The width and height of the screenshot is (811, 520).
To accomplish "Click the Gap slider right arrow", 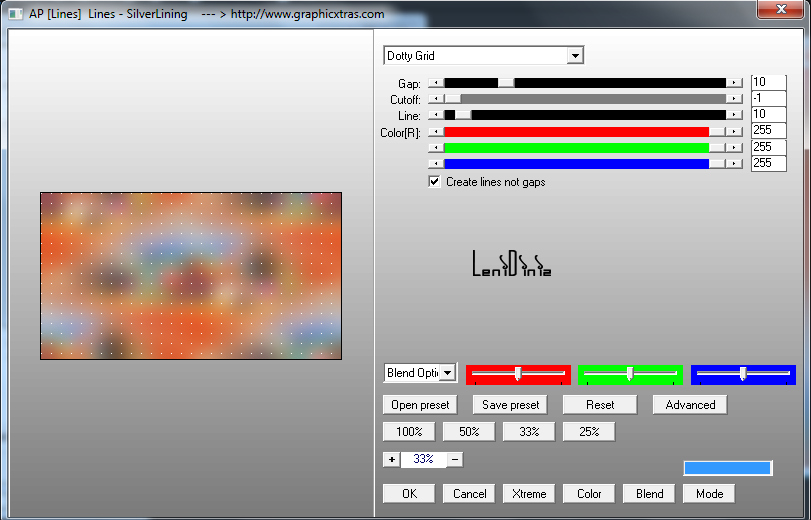I will coord(735,83).
